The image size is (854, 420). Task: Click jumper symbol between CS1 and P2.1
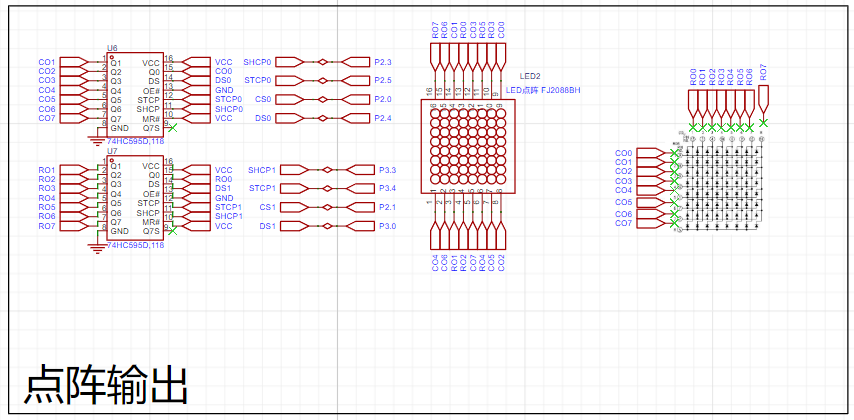[x=327, y=208]
